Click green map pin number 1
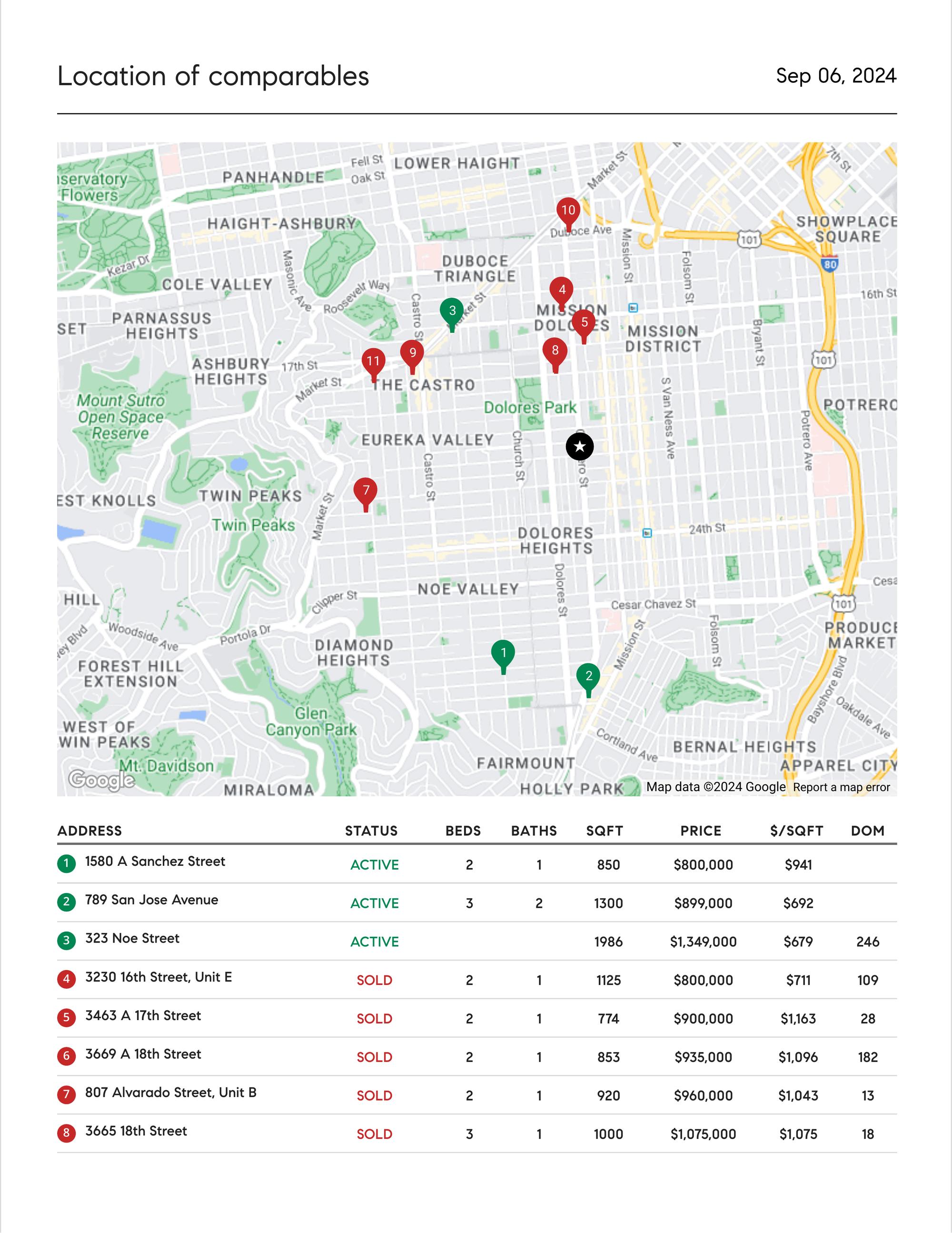This screenshot has height=1233, width=952. (503, 653)
